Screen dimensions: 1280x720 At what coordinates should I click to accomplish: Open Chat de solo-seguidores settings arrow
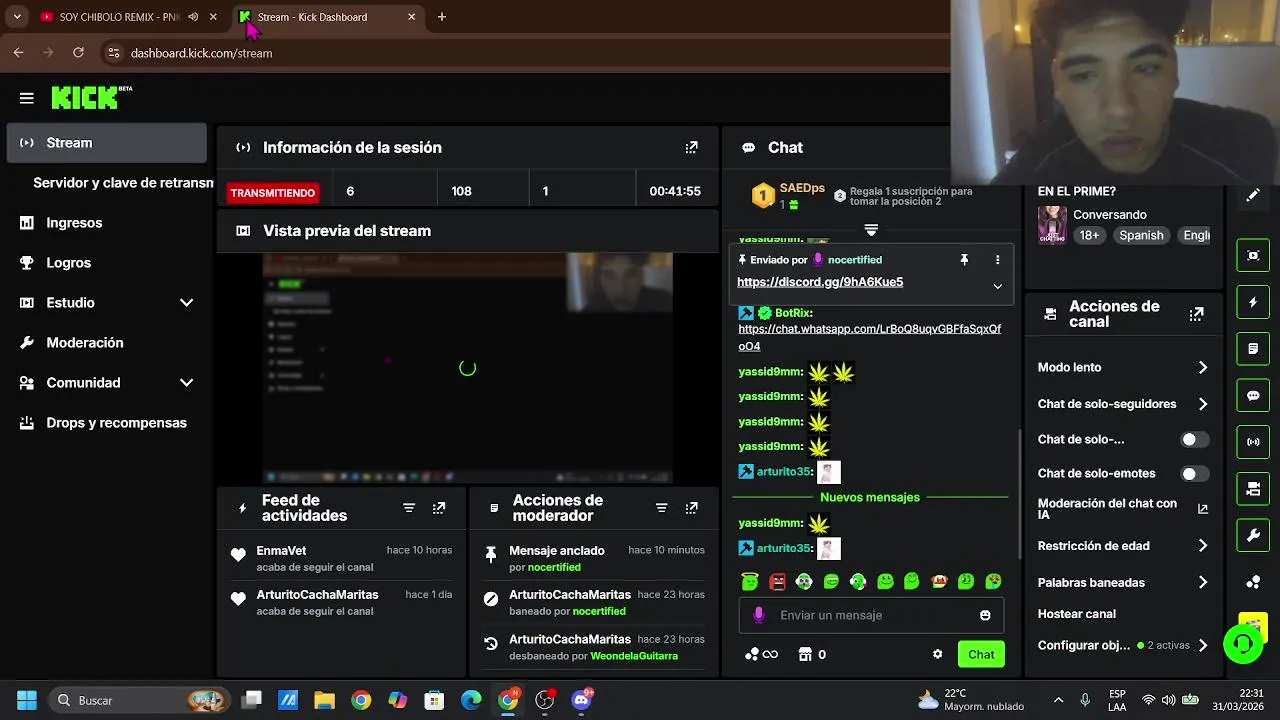pos(1203,404)
